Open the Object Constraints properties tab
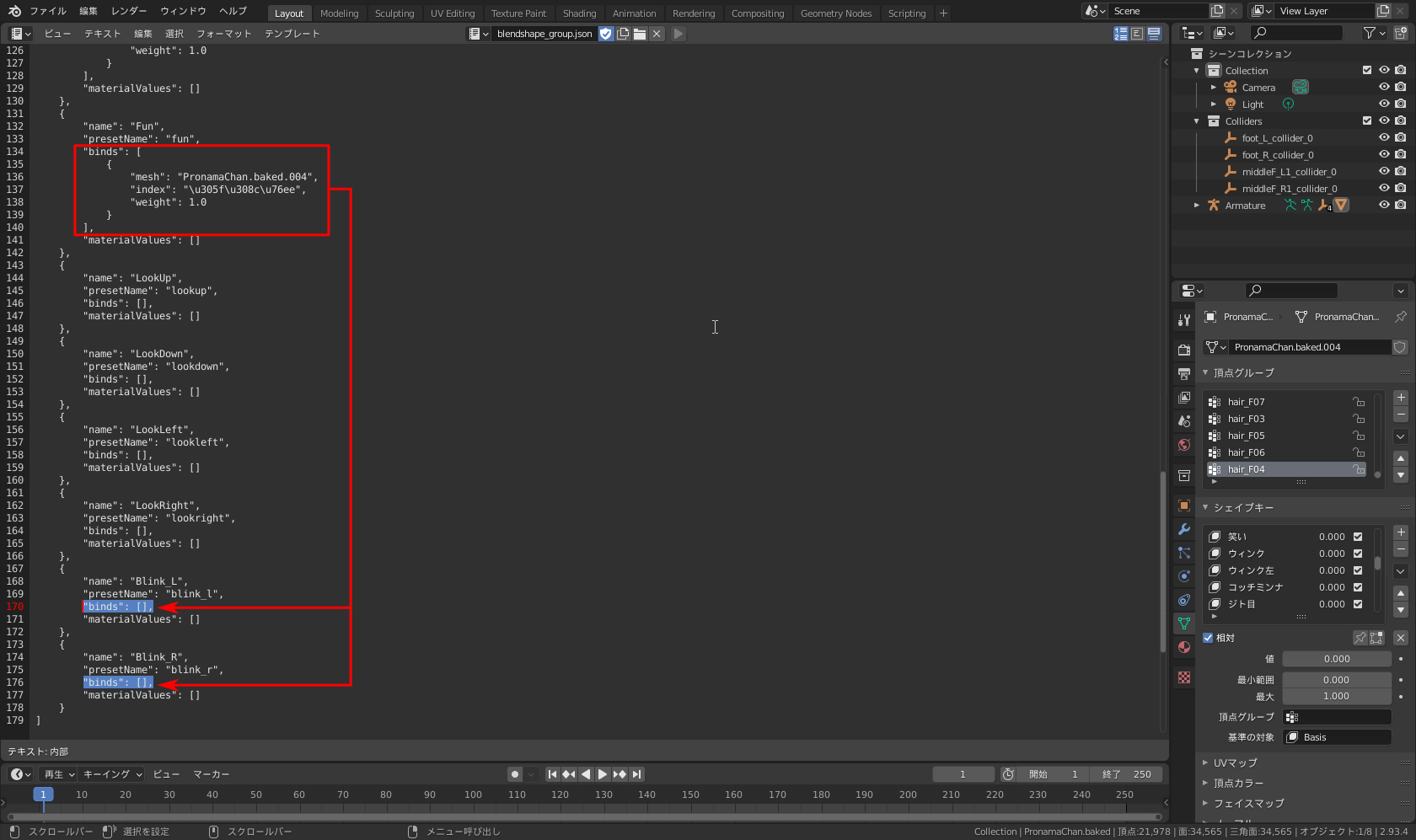This screenshot has height=840, width=1416. coord(1184,600)
